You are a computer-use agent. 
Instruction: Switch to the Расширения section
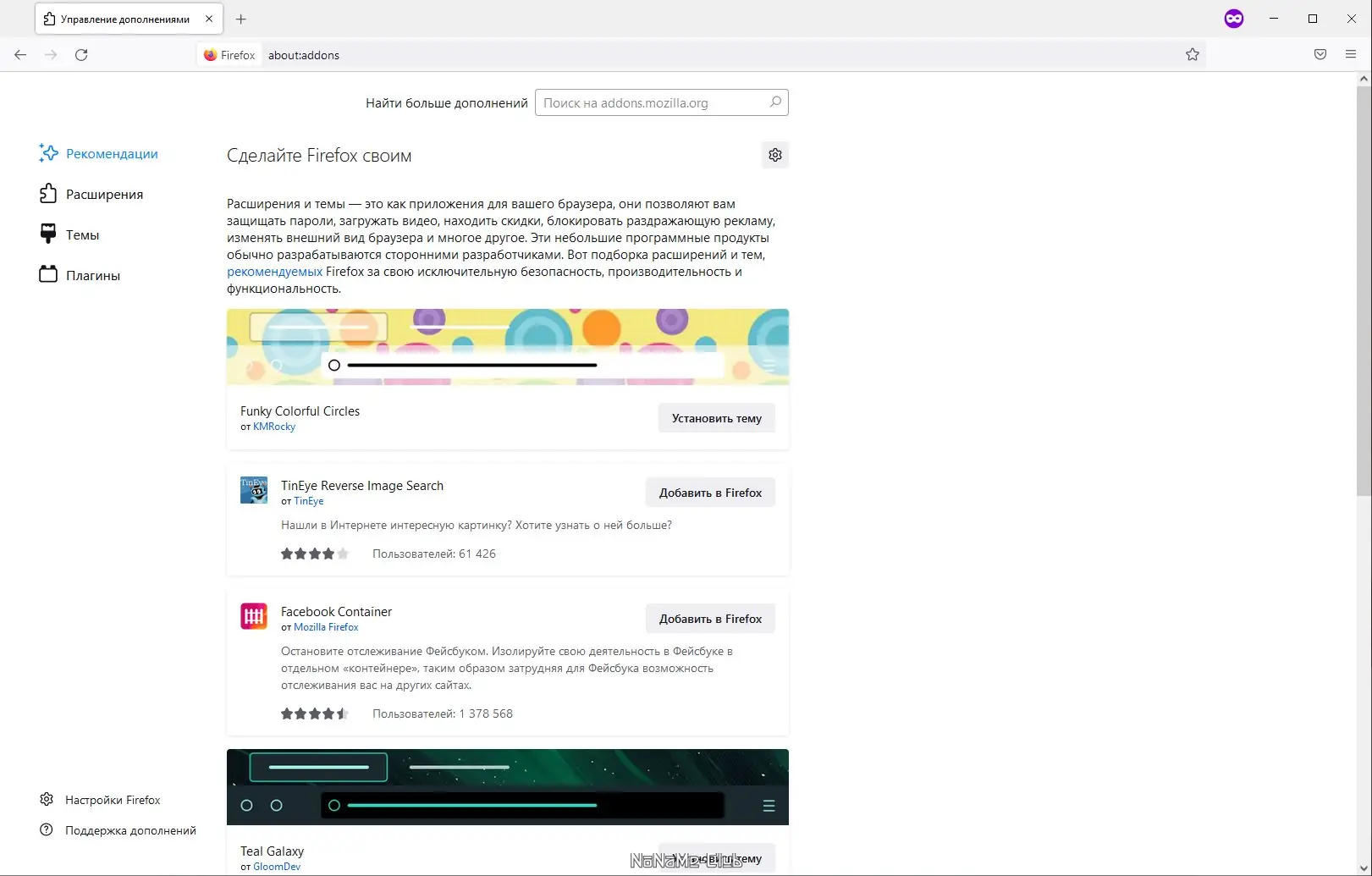pyautogui.click(x=91, y=194)
